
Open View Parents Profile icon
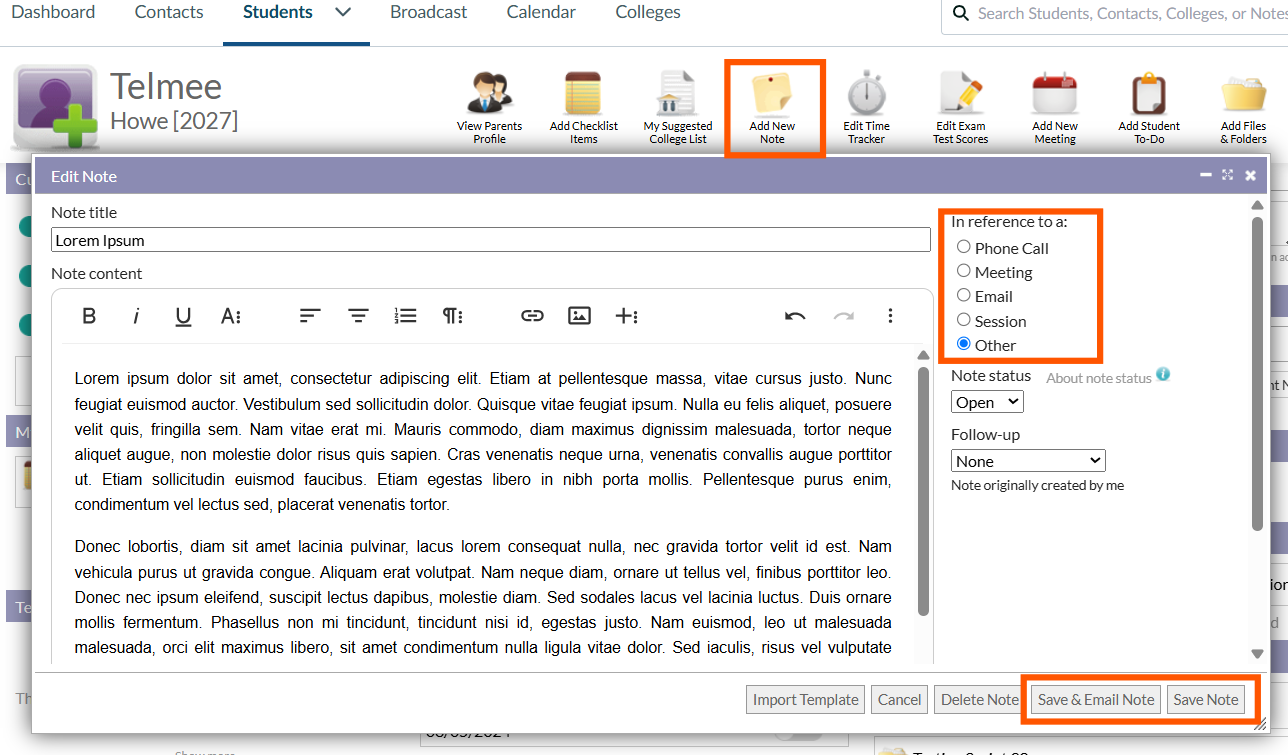coord(489,95)
